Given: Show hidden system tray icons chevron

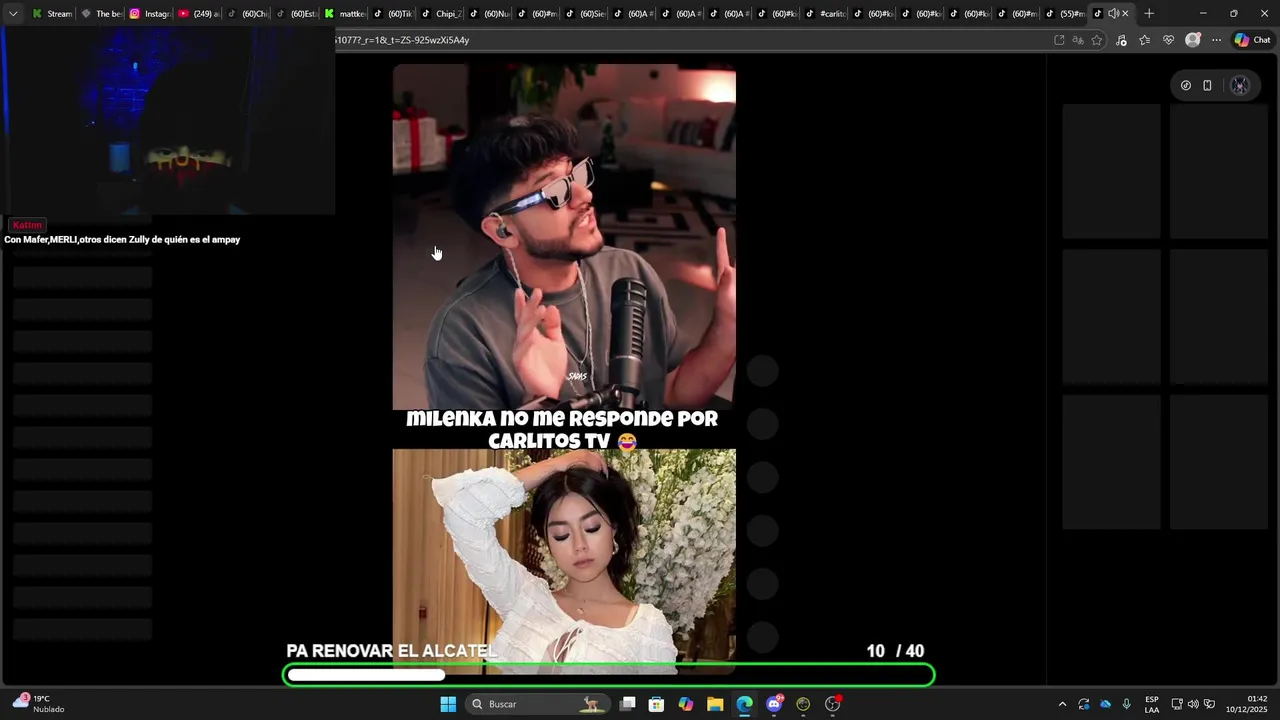Looking at the screenshot, I should pyautogui.click(x=1062, y=704).
